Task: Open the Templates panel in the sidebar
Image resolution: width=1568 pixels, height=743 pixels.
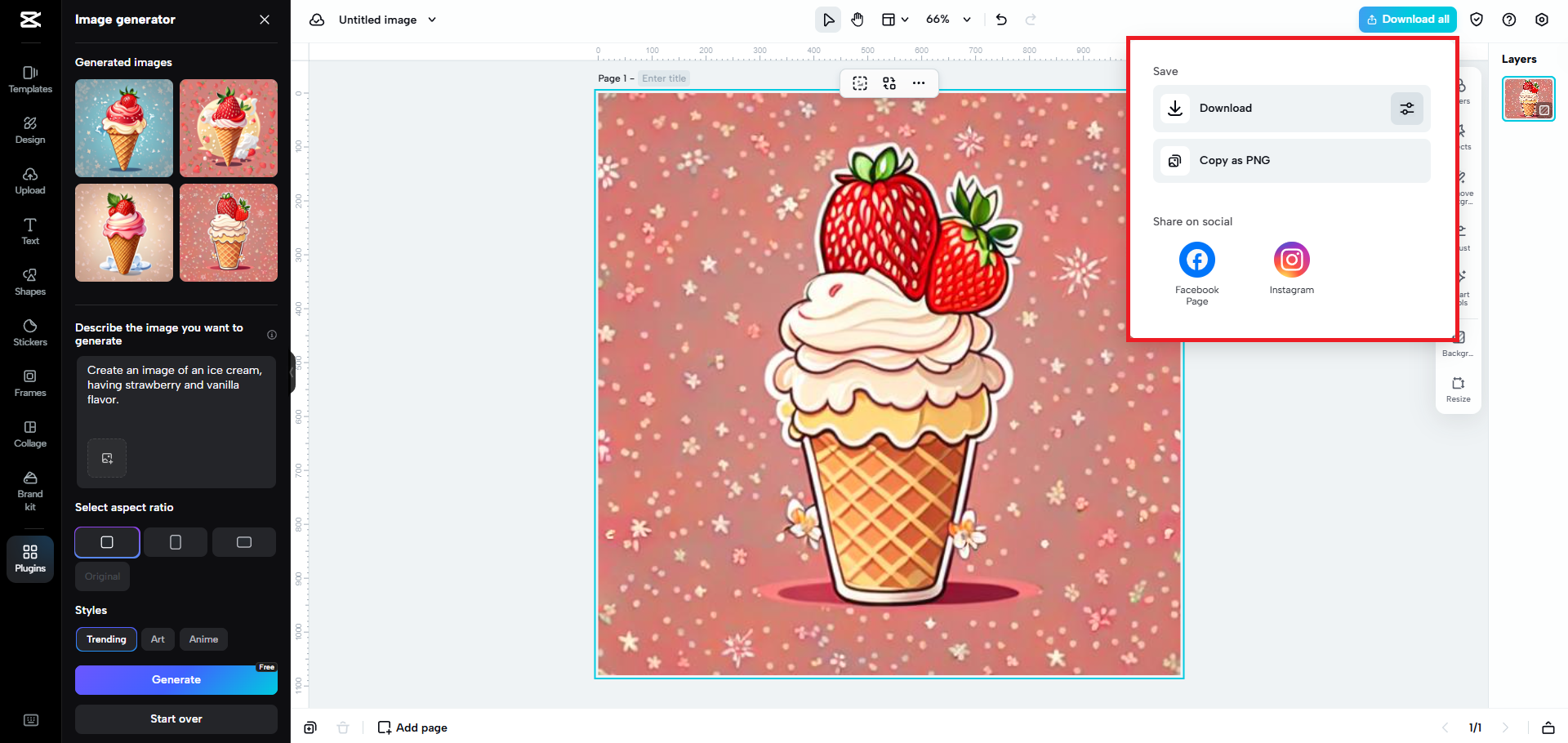Action: point(30,80)
